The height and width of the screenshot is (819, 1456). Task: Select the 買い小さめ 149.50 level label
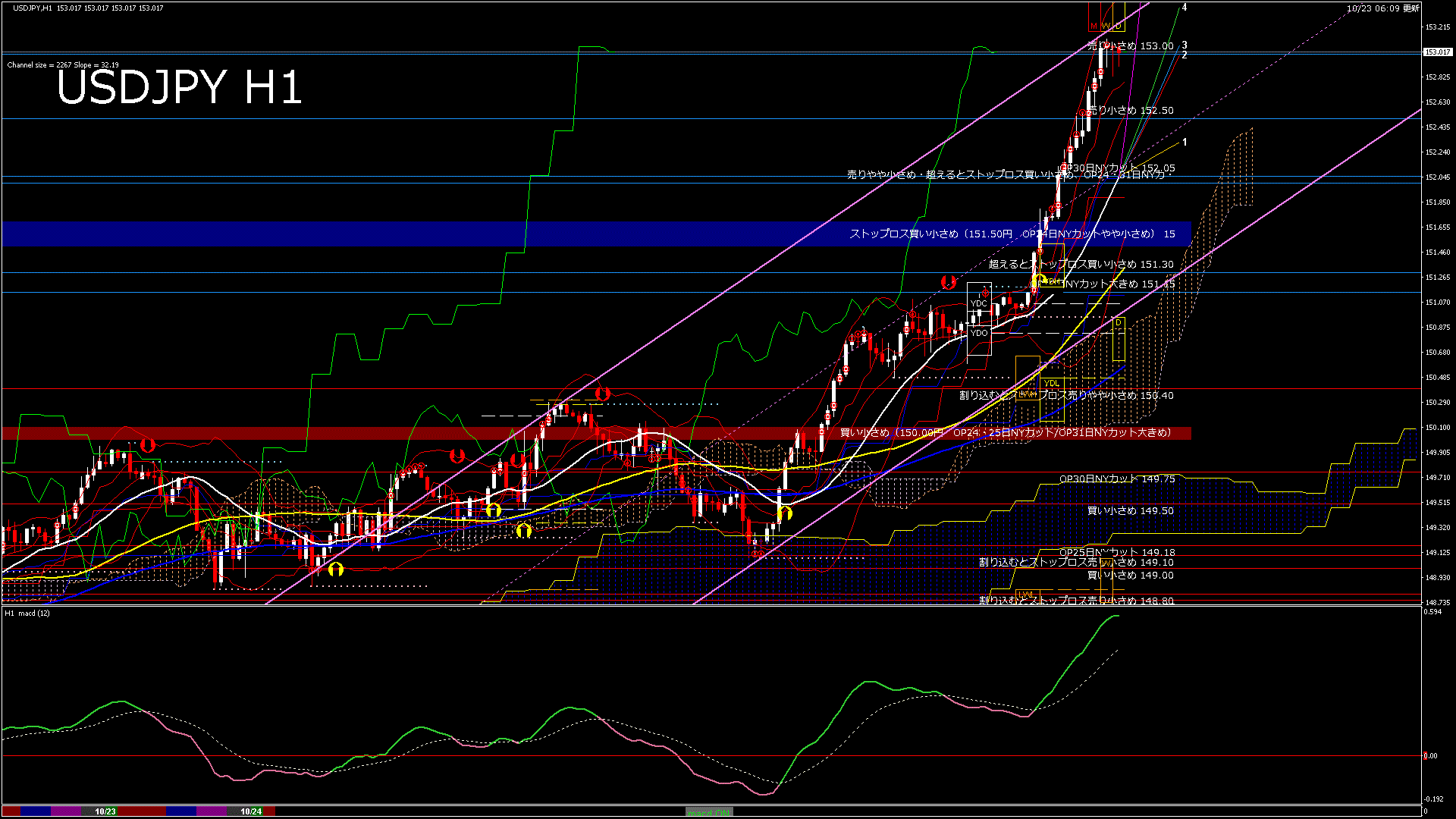point(1130,511)
